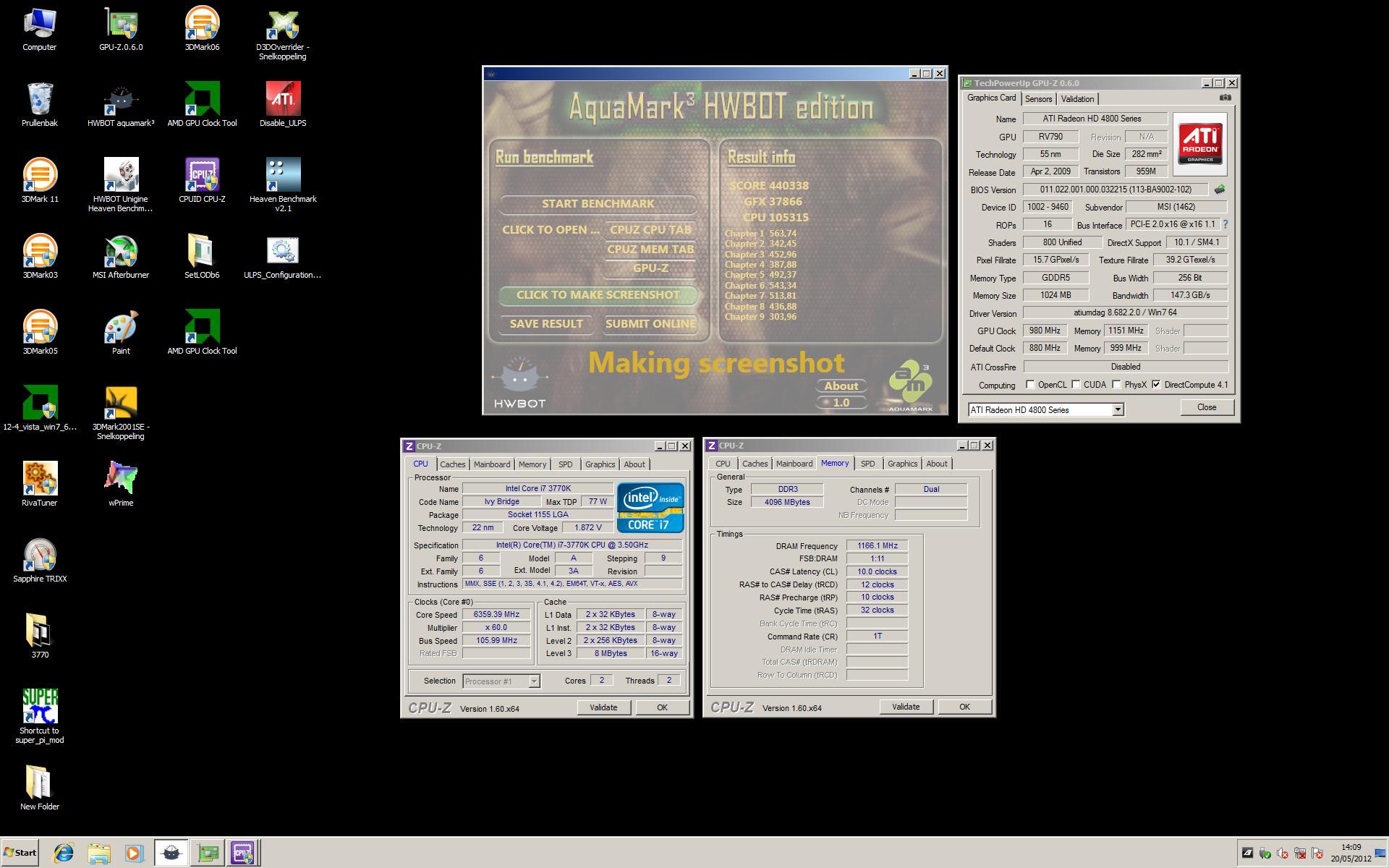Open Graphics tab in right CPU-Z window
Viewport: 1389px width, 868px height.
click(902, 464)
